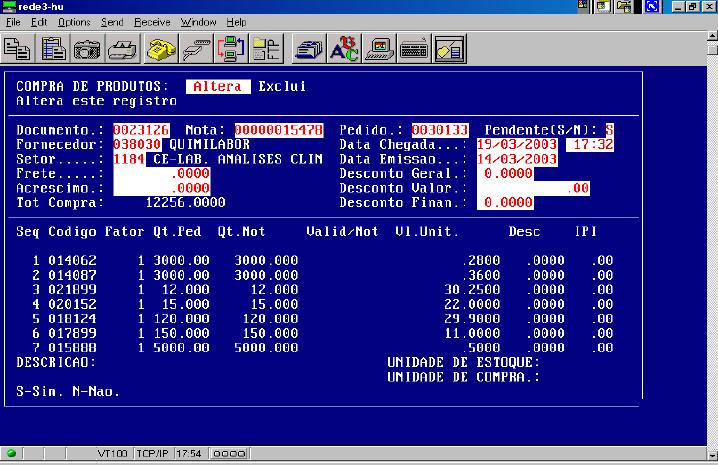Click the Data Chegada field 19/03/2003
The width and height of the screenshot is (718, 465).
click(x=517, y=145)
